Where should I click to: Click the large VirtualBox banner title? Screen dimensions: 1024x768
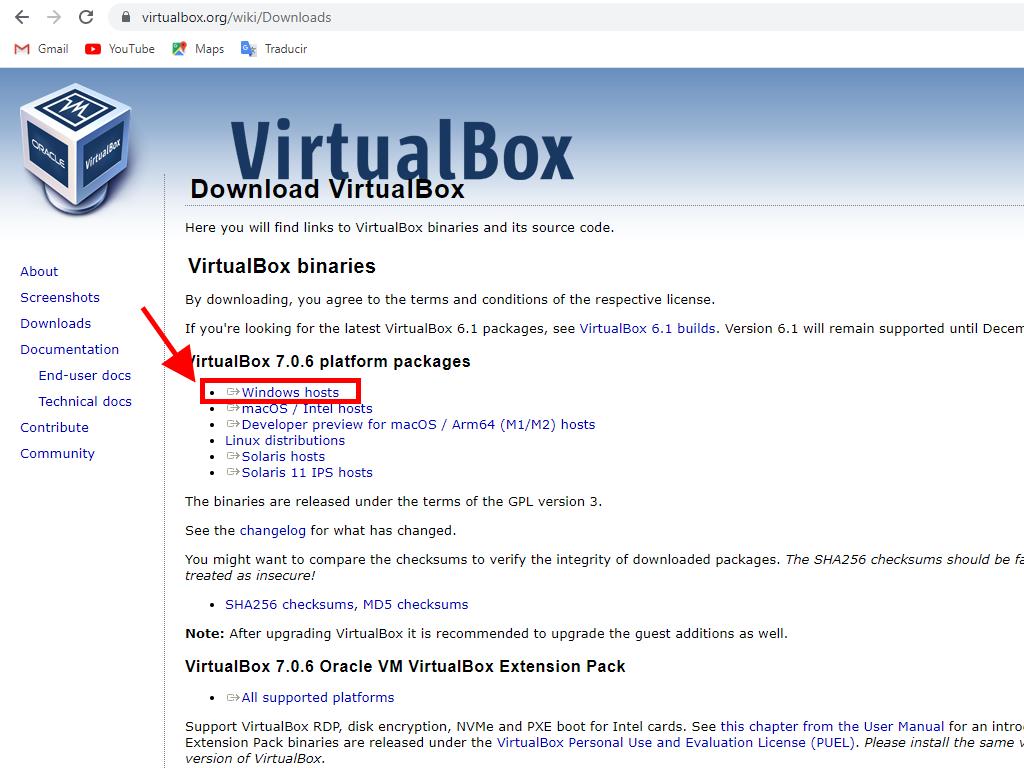point(402,149)
